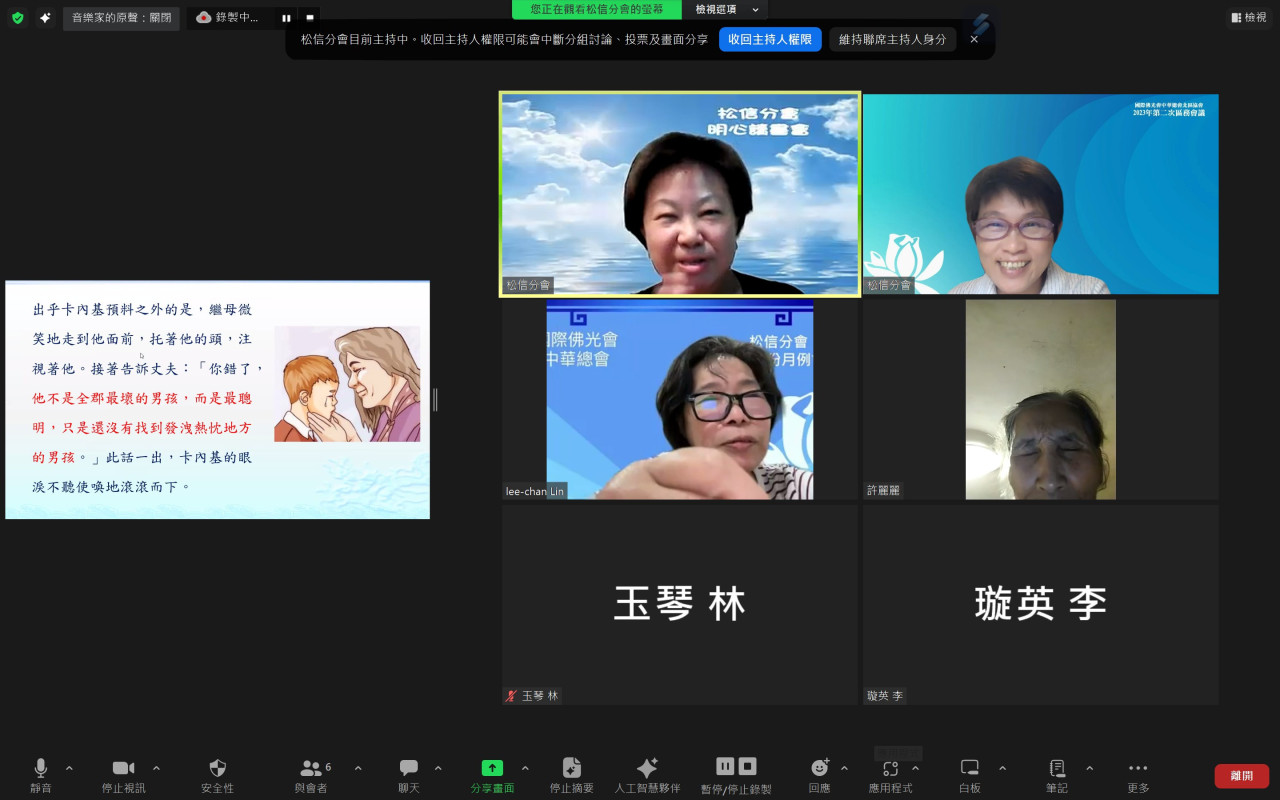
Task: Expand the video options arrow beside 停止視訊
Action: 156,768
